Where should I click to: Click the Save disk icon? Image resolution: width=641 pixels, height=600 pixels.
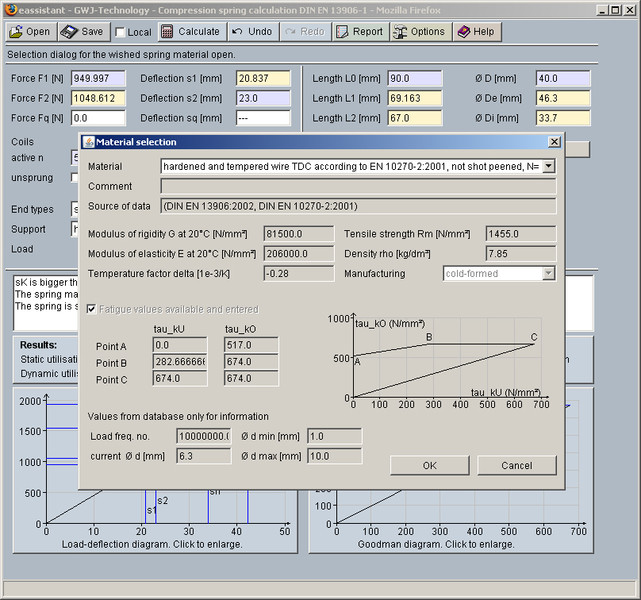click(69, 31)
